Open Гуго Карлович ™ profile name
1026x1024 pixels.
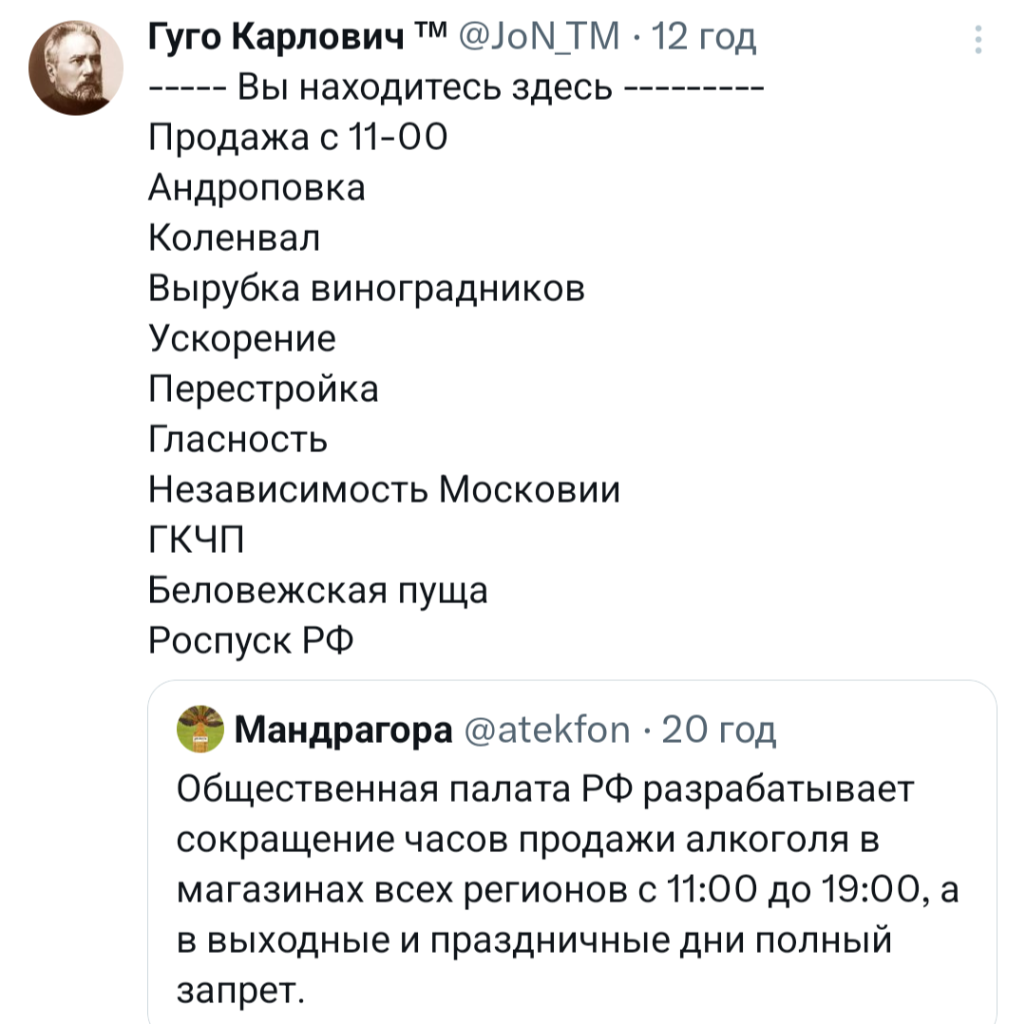(284, 38)
